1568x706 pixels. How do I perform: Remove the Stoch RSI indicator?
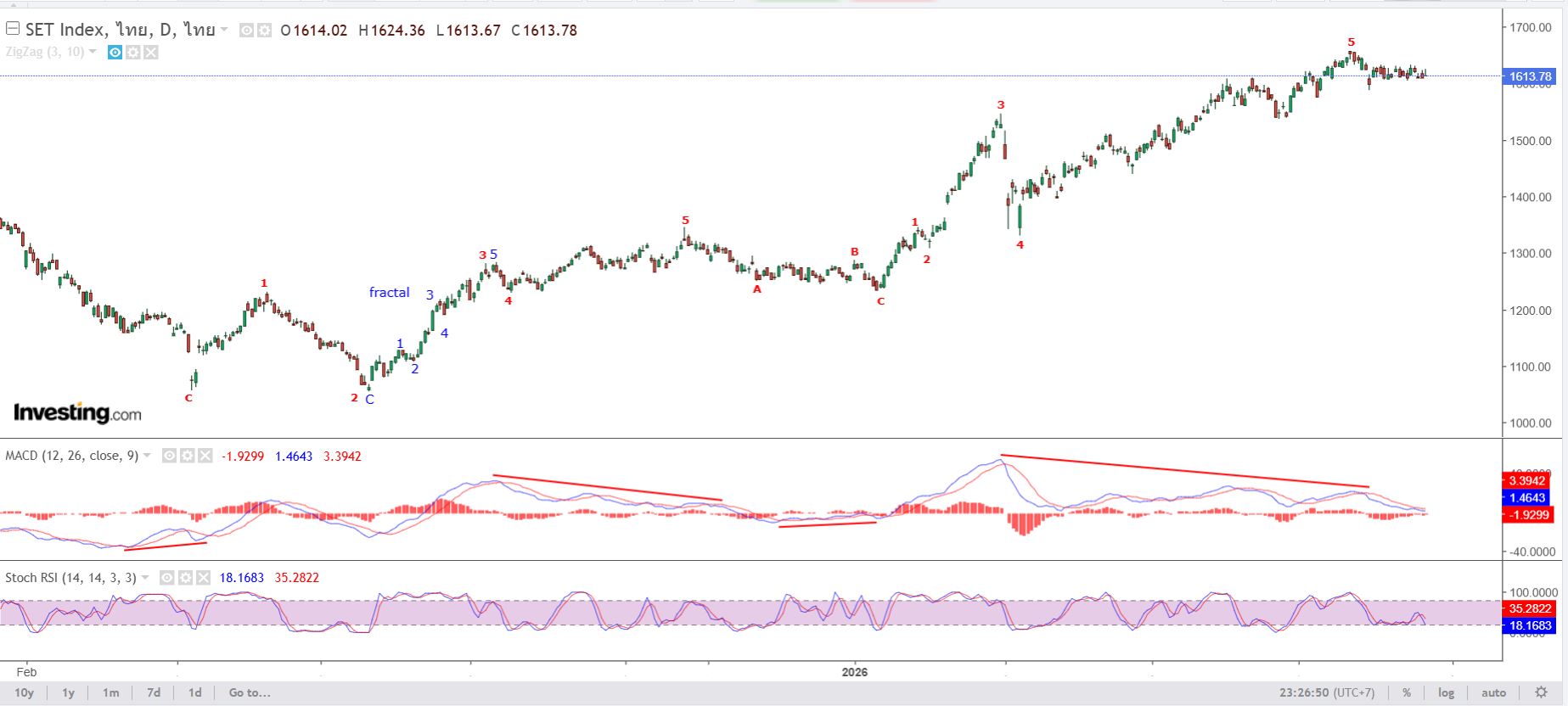[203, 578]
